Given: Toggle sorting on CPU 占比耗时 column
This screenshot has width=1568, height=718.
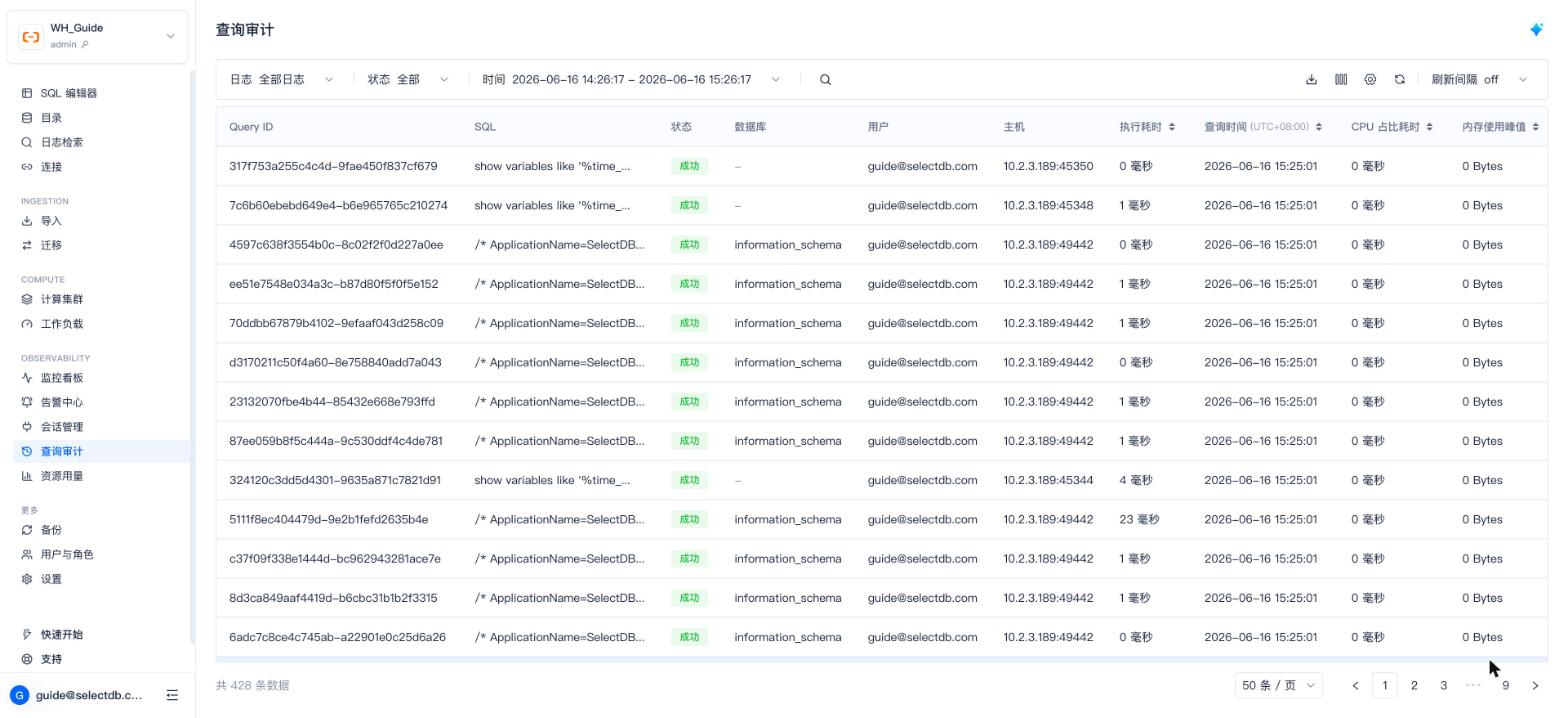Looking at the screenshot, I should (x=1429, y=127).
